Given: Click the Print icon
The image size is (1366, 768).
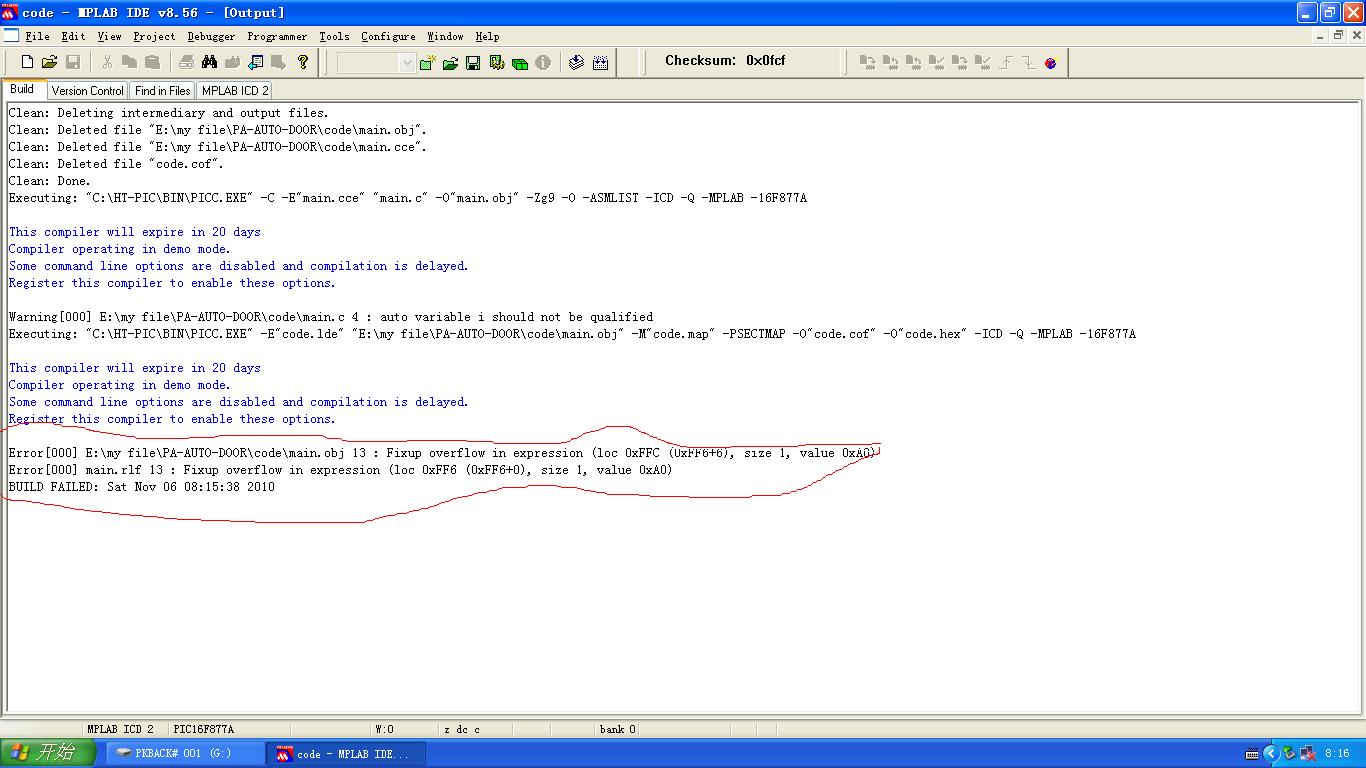Looking at the screenshot, I should (186, 62).
